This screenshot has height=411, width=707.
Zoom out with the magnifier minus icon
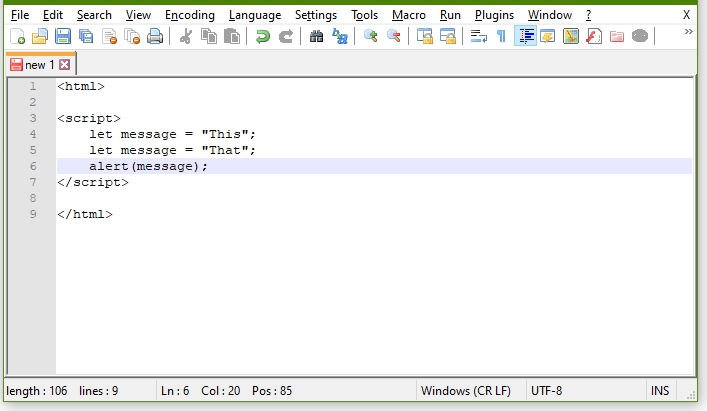pyautogui.click(x=394, y=36)
